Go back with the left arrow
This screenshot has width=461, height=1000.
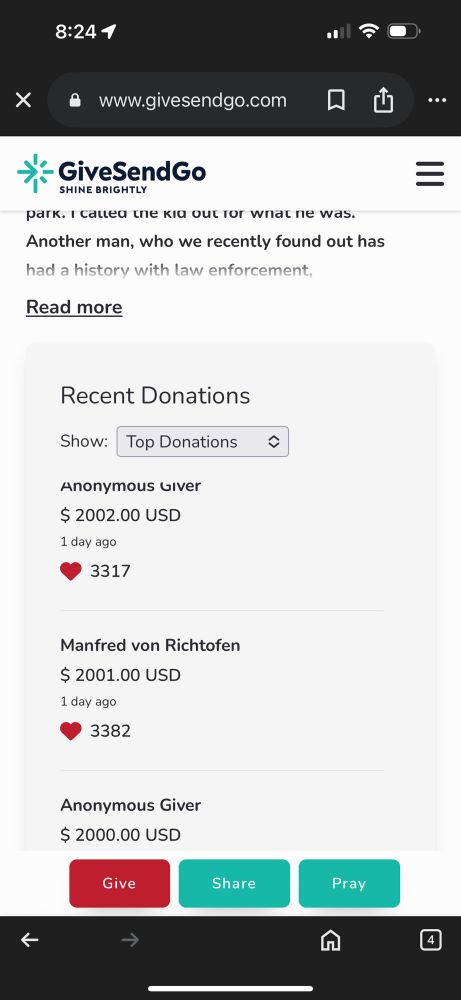[29, 939]
